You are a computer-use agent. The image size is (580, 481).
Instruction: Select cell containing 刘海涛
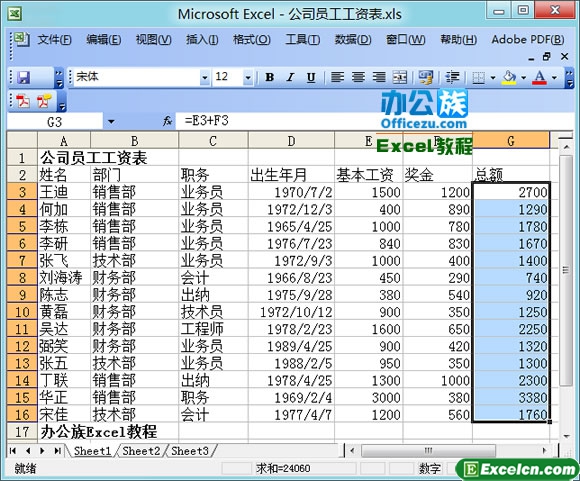64,278
